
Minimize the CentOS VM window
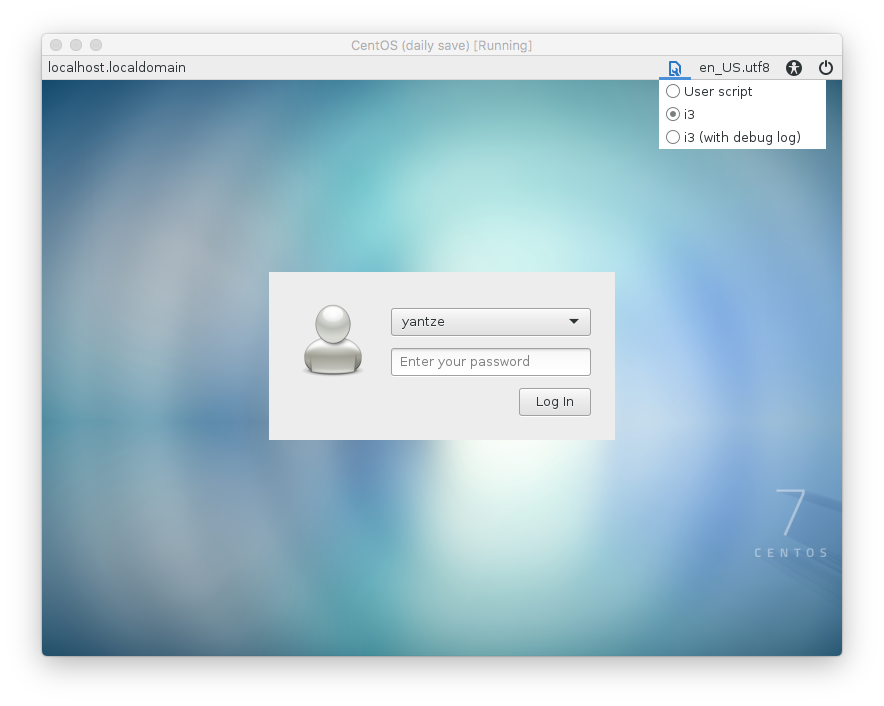(x=76, y=45)
